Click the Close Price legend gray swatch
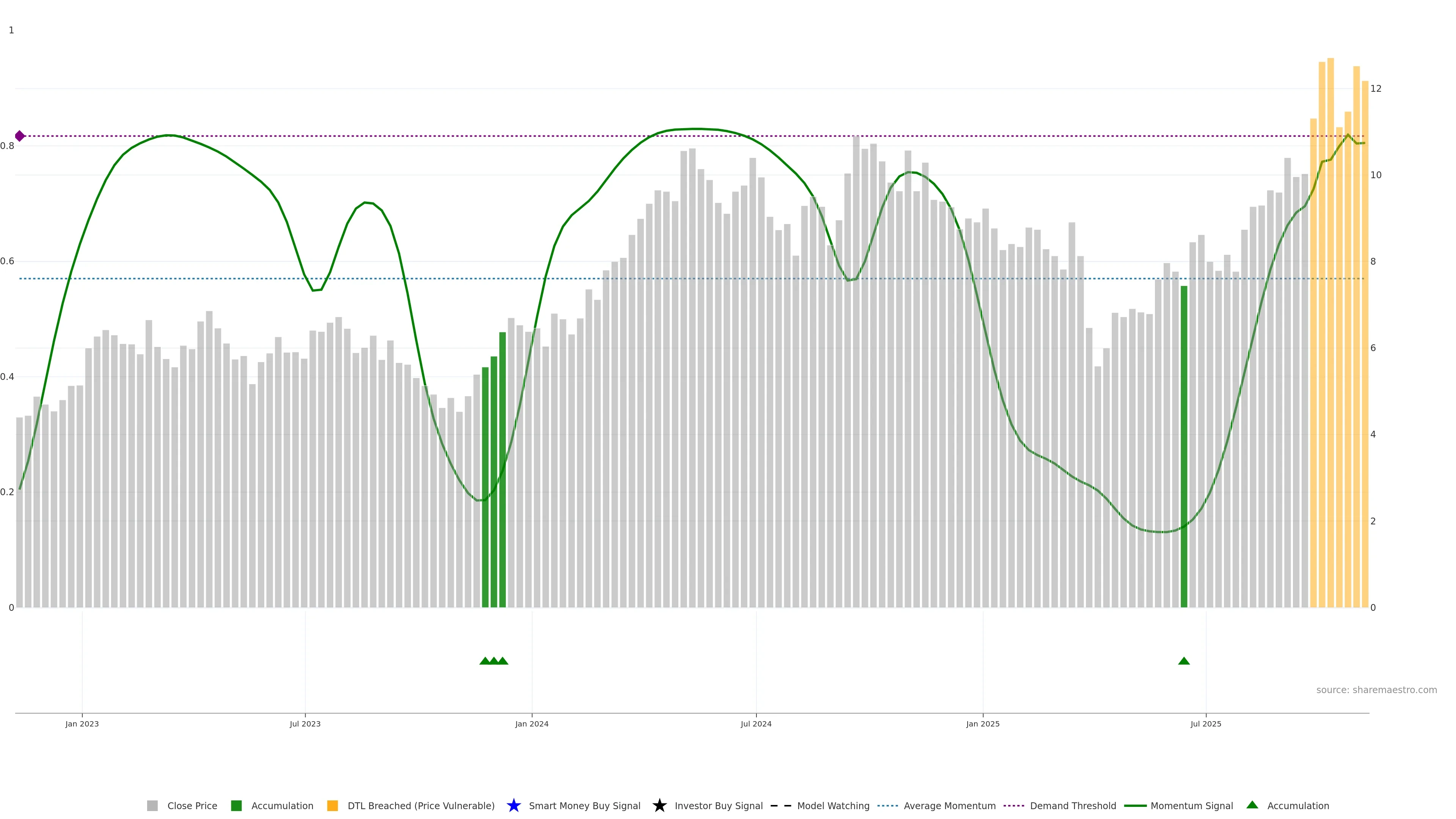The width and height of the screenshot is (1456, 819). (152, 805)
